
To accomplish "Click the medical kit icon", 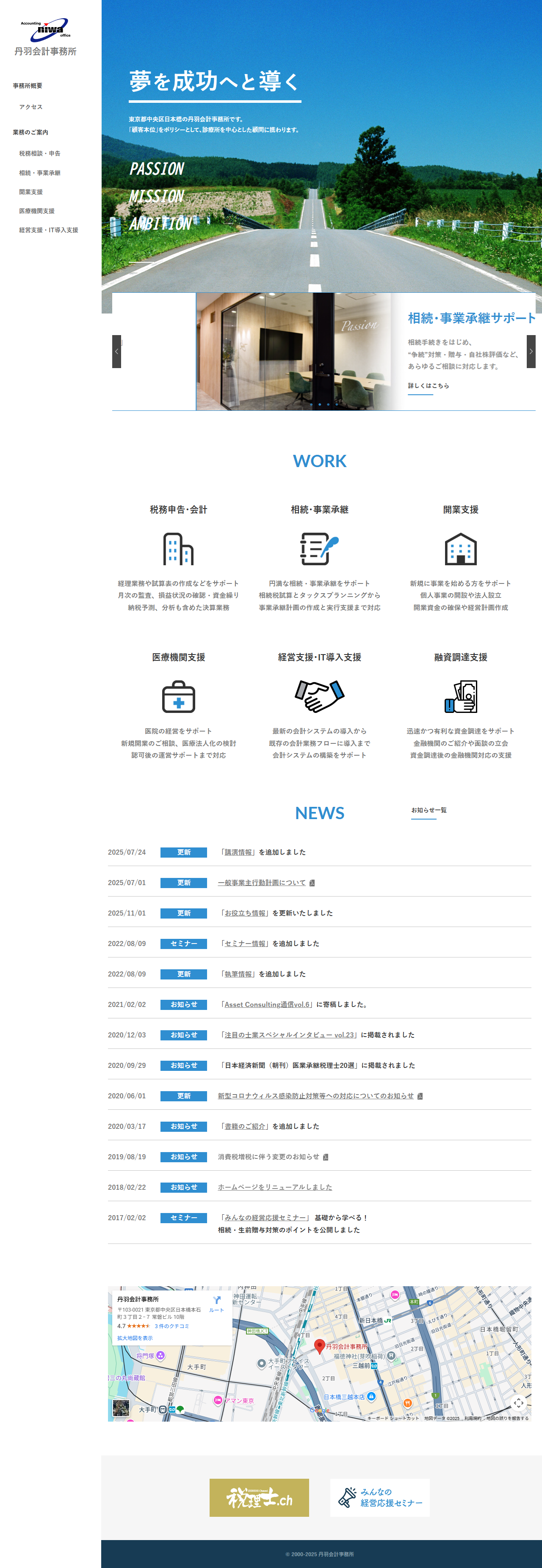I will click(178, 696).
